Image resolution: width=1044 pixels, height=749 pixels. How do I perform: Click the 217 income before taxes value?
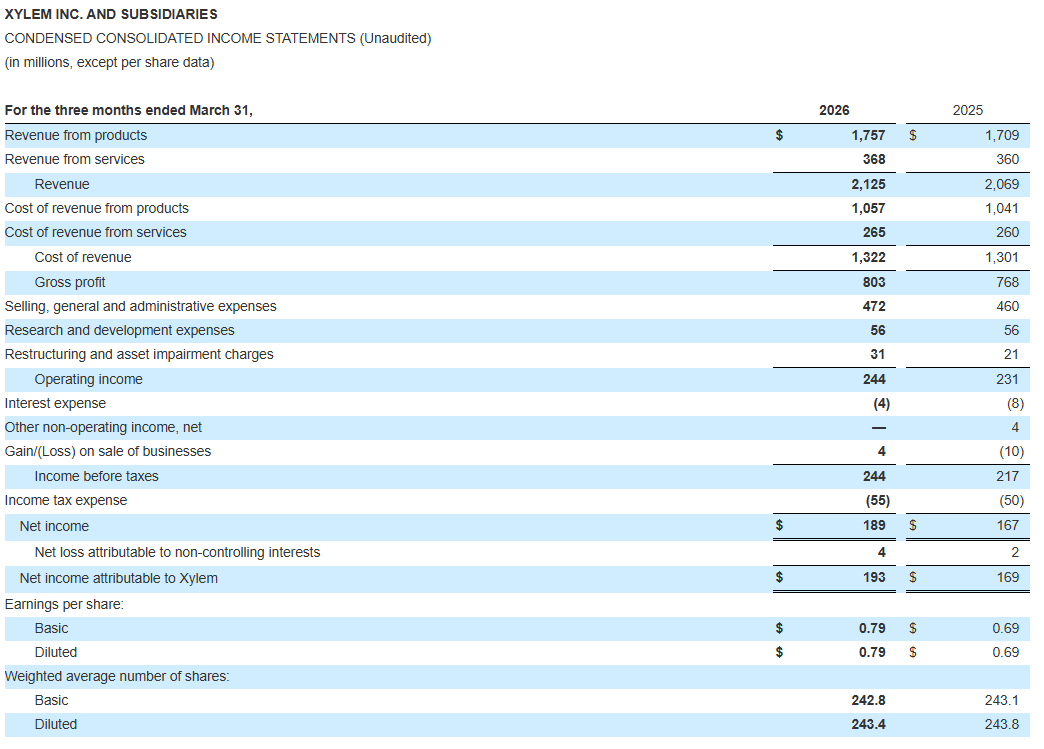[x=1007, y=477]
